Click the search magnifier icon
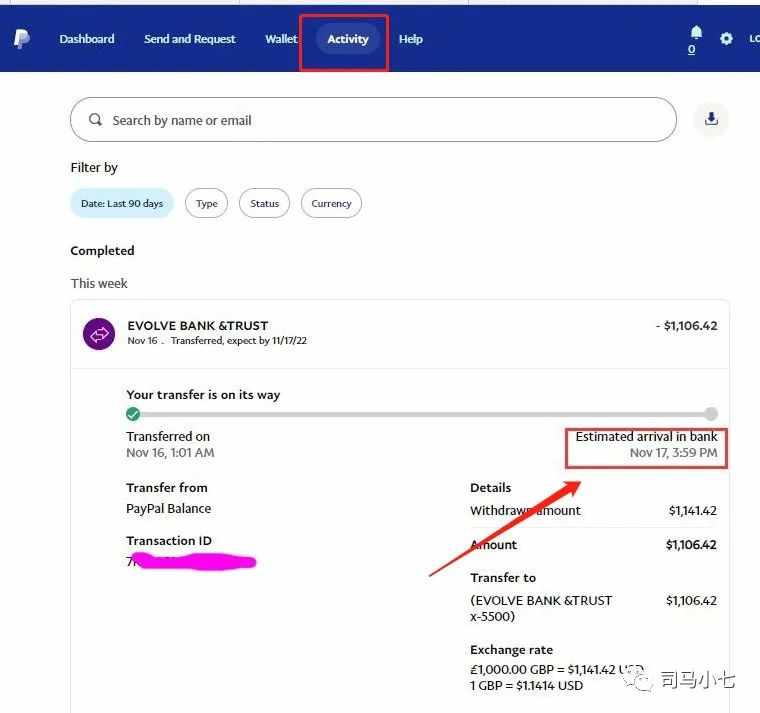760x713 pixels. point(95,119)
